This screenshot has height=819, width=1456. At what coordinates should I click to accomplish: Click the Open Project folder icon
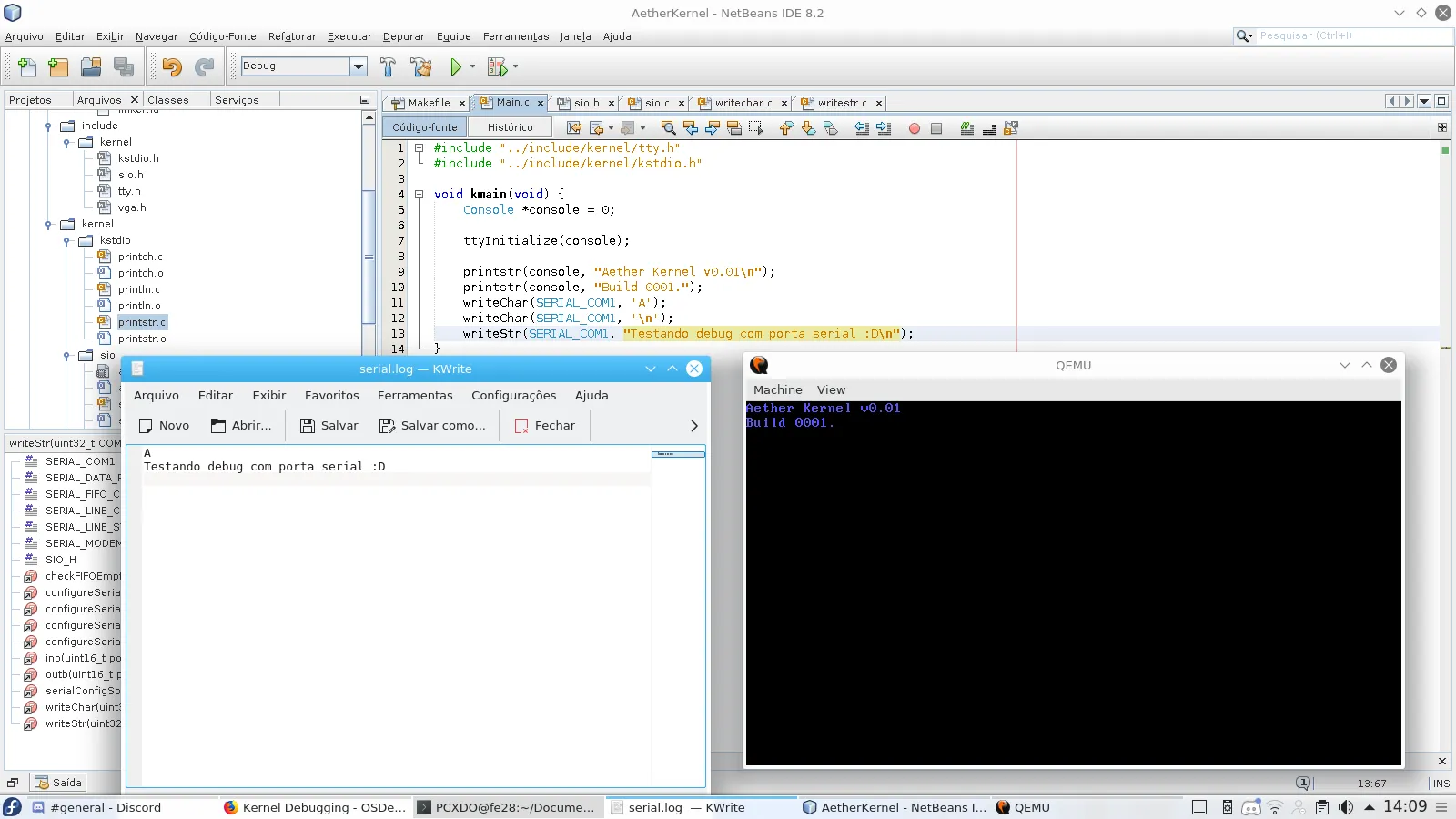pyautogui.click(x=91, y=66)
